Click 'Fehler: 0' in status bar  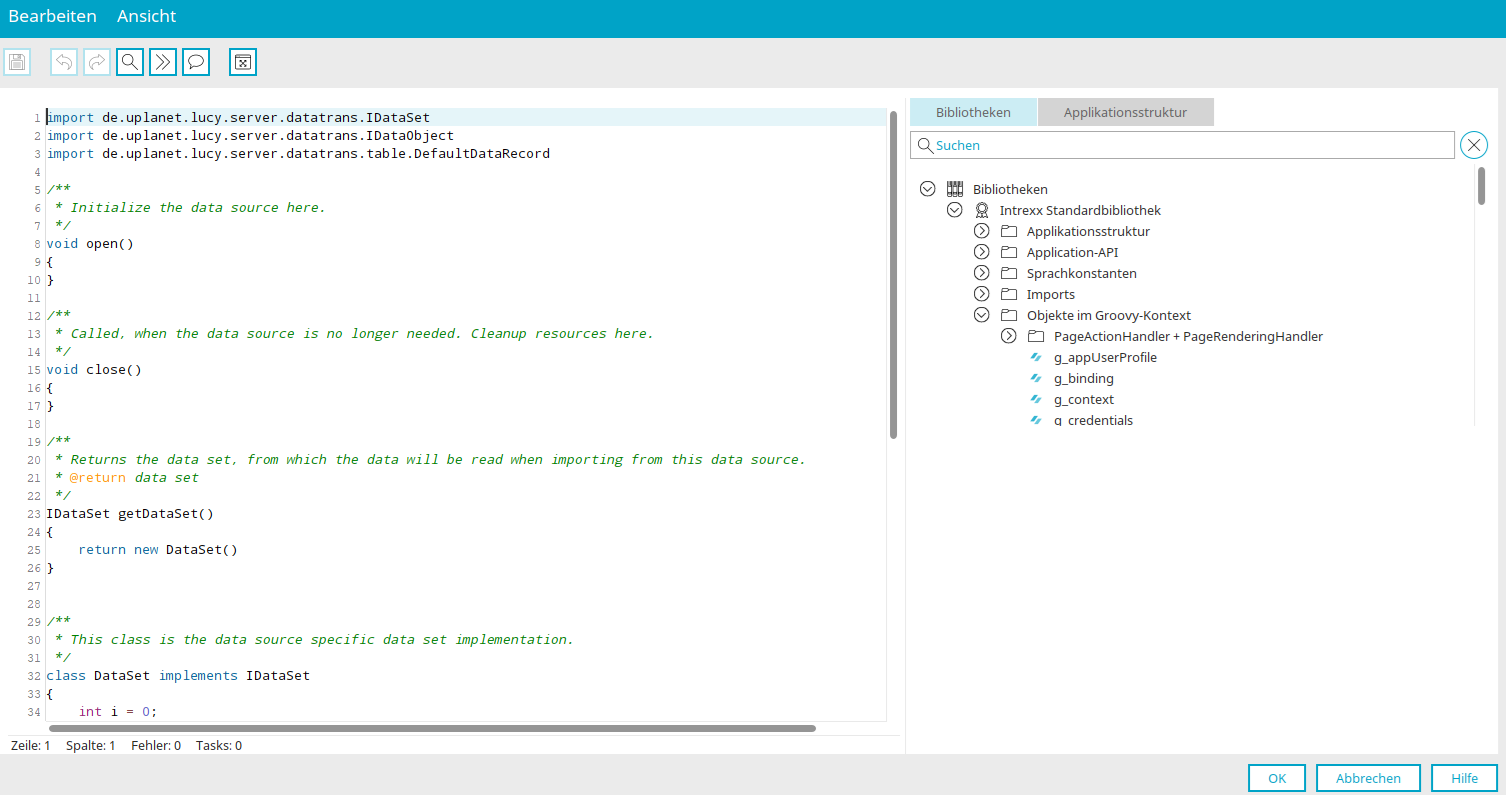[x=156, y=745]
